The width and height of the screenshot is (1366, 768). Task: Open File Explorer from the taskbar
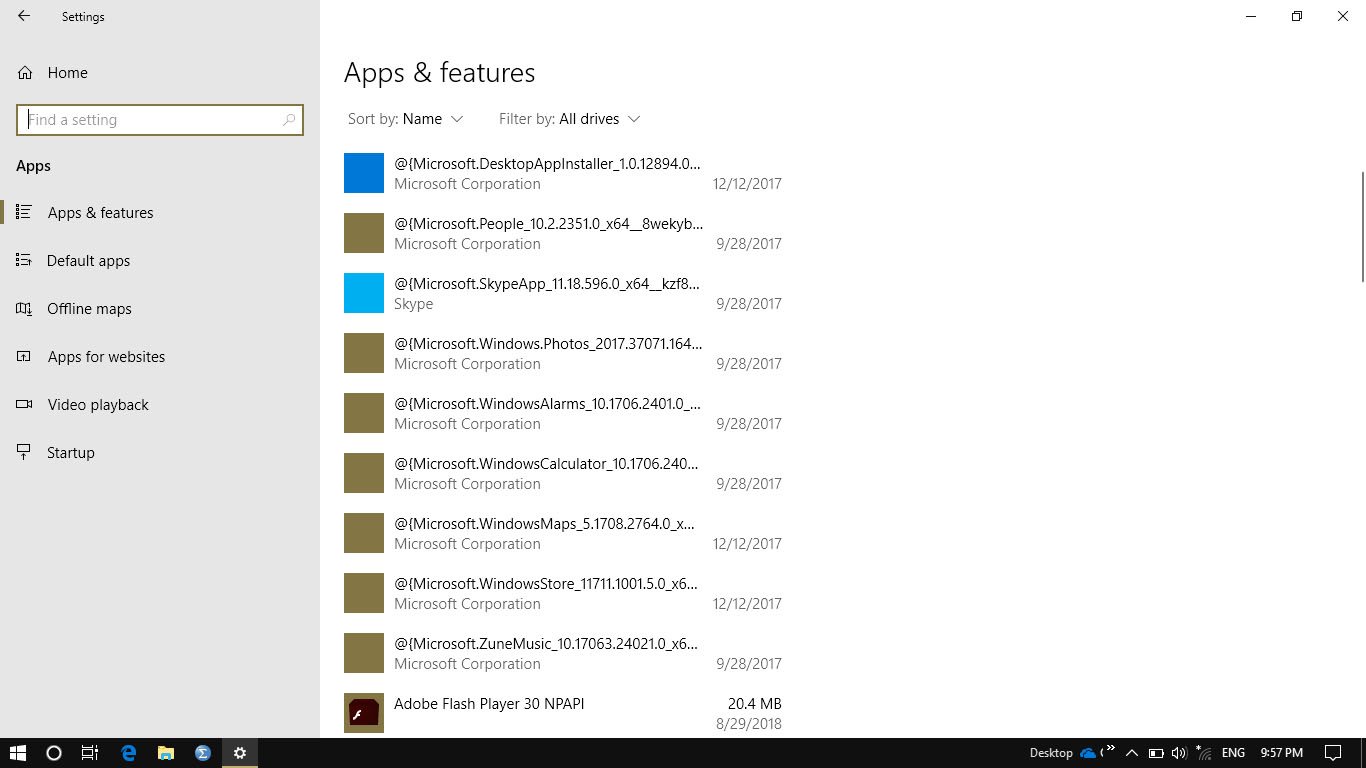[166, 753]
